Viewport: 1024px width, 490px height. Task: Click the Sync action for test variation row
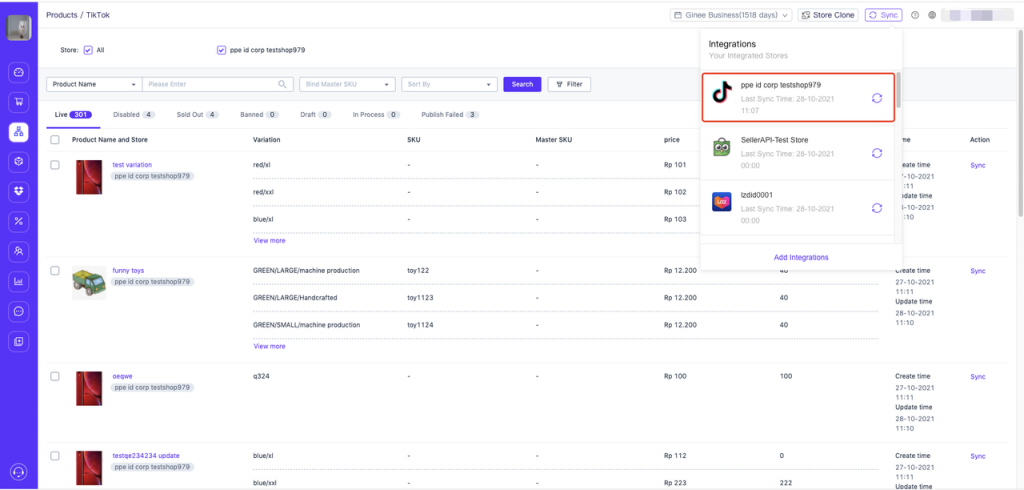[x=978, y=165]
